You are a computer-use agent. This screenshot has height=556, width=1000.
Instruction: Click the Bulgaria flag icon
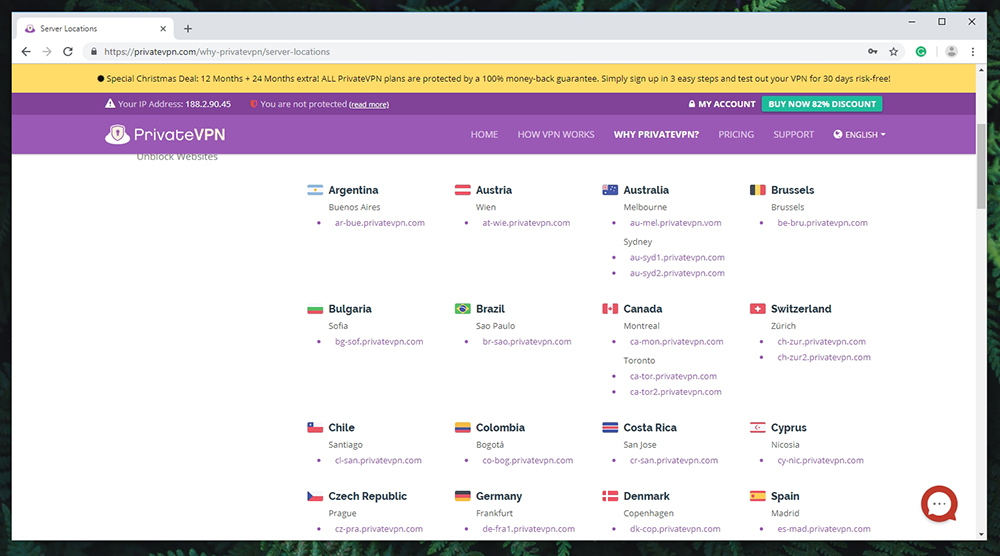pyautogui.click(x=315, y=309)
